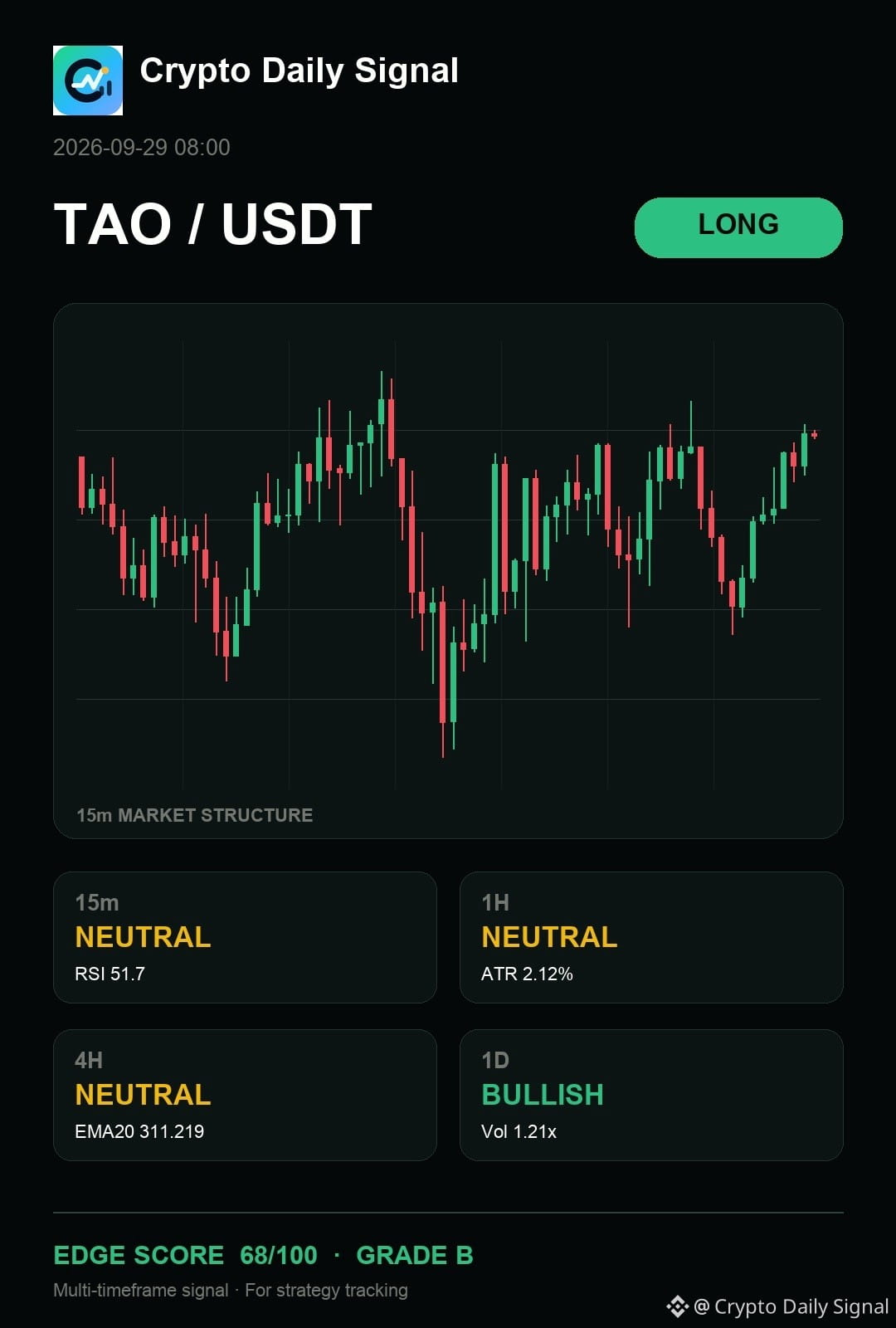Screen dimensions: 896x1328
Task: Click the RSI 51.7 indicator value
Action: point(110,974)
